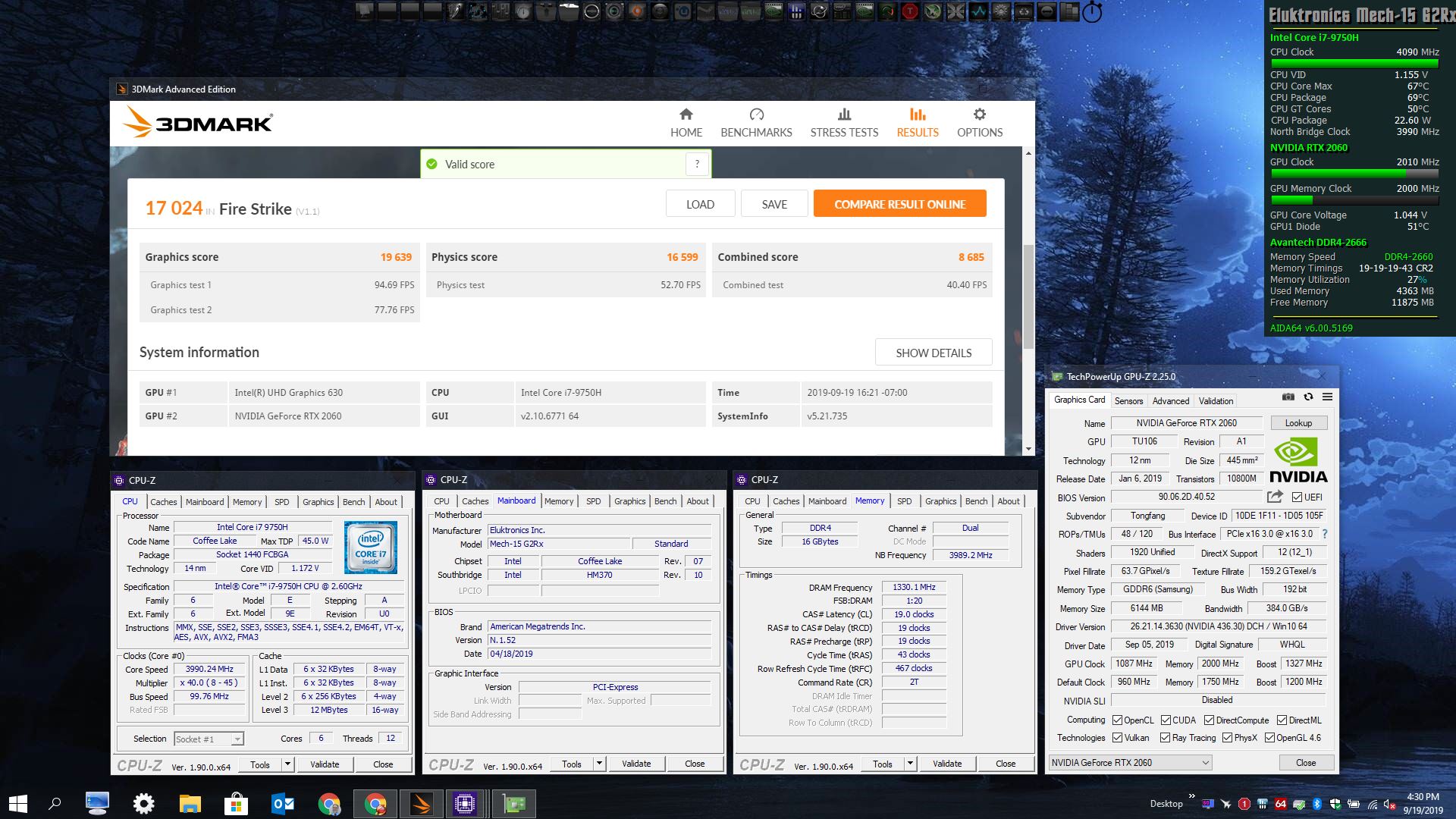Click the SAVE button in 3DMark
This screenshot has width=1456, height=819.
(x=774, y=204)
